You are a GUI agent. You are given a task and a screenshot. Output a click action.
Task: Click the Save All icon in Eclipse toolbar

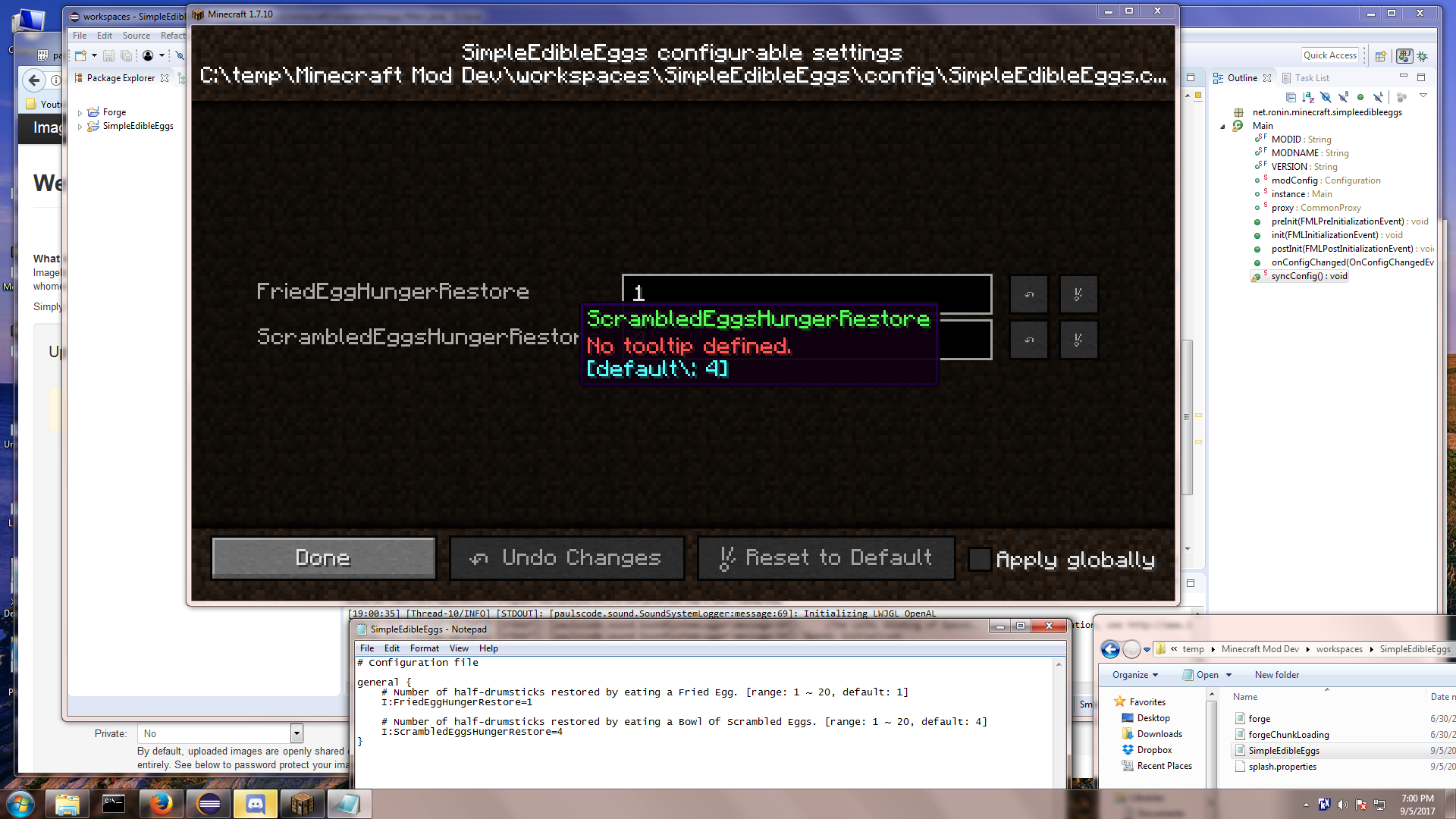pyautogui.click(x=127, y=55)
